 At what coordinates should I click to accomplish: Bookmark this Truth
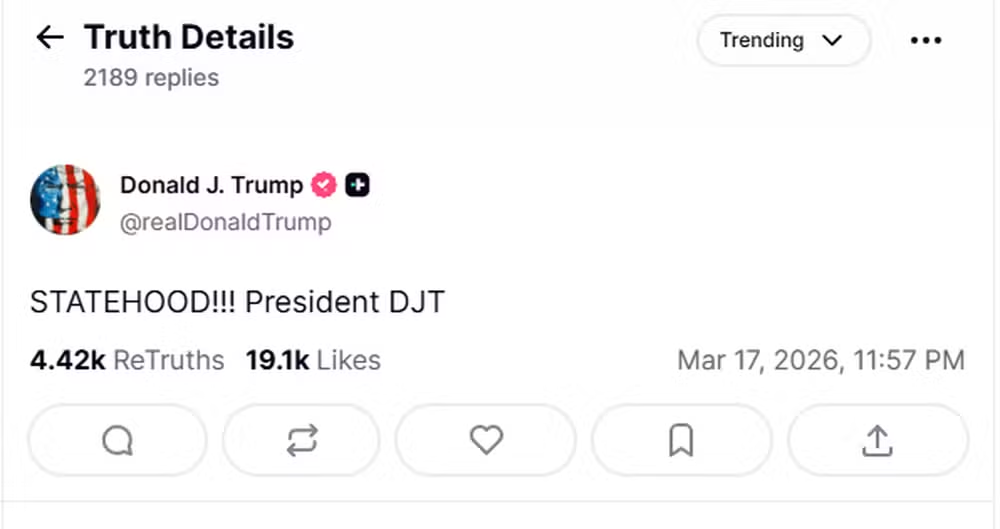(x=681, y=440)
